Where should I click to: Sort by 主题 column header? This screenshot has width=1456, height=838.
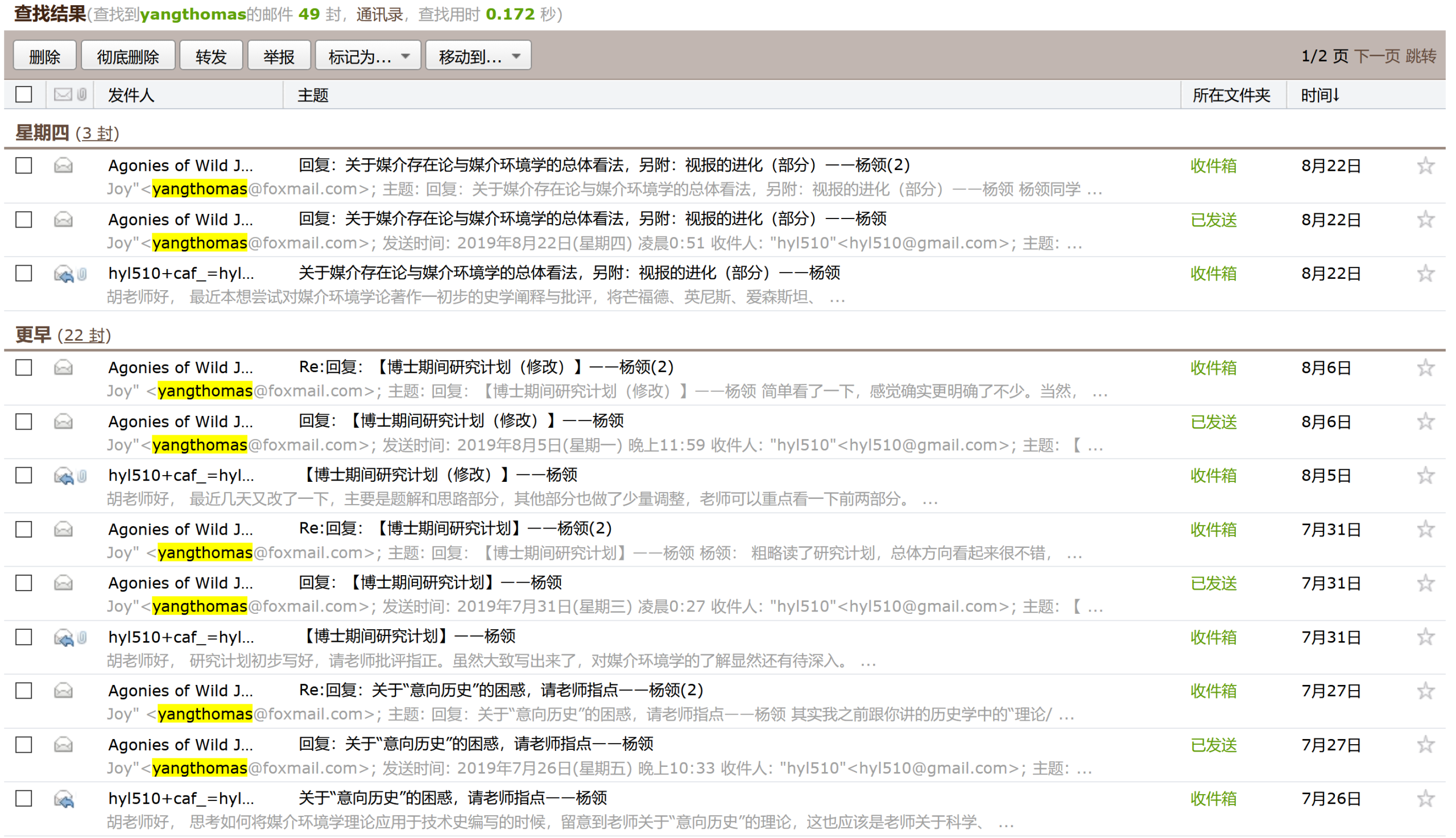point(312,95)
